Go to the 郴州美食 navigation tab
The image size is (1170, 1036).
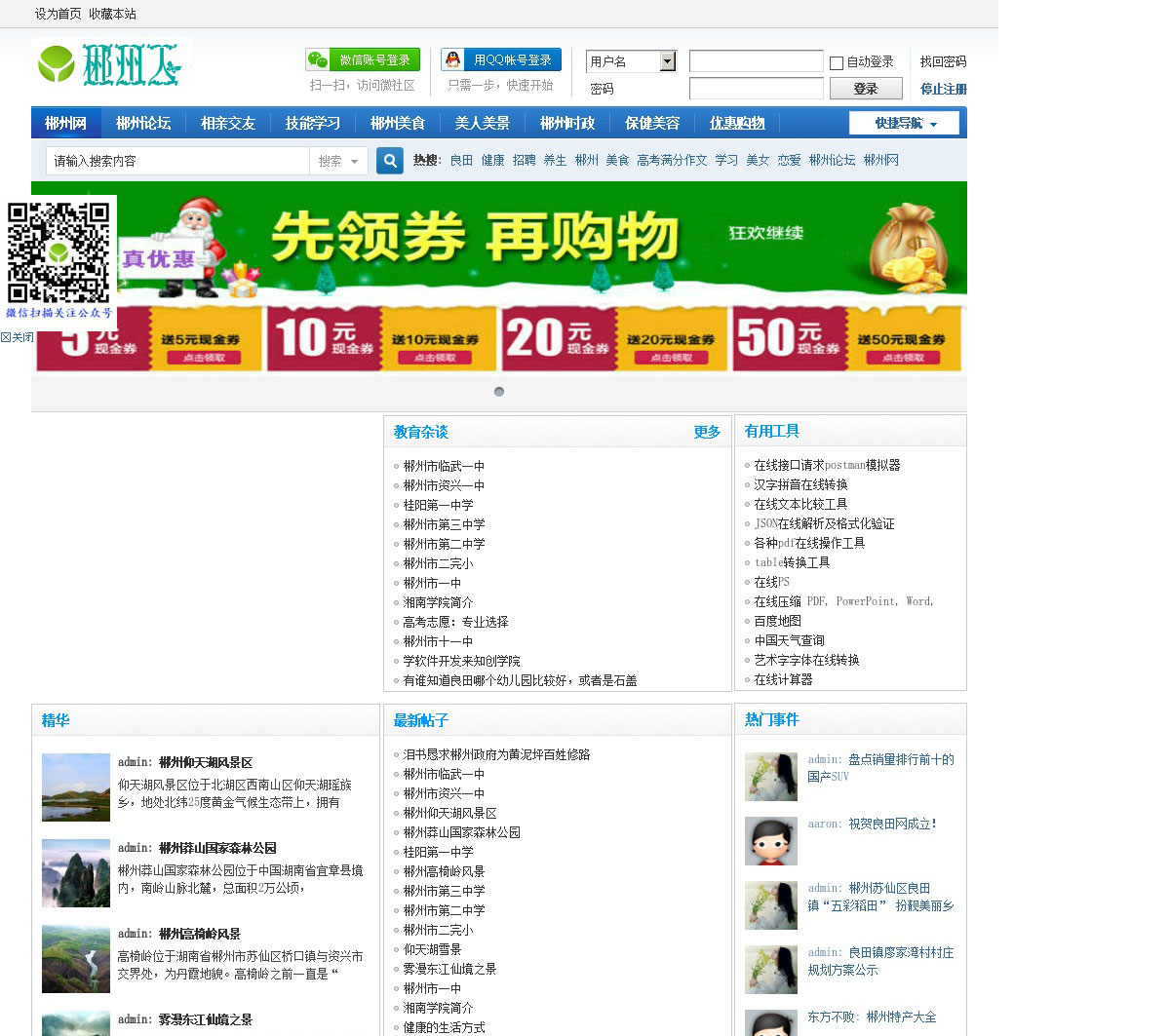point(398,123)
